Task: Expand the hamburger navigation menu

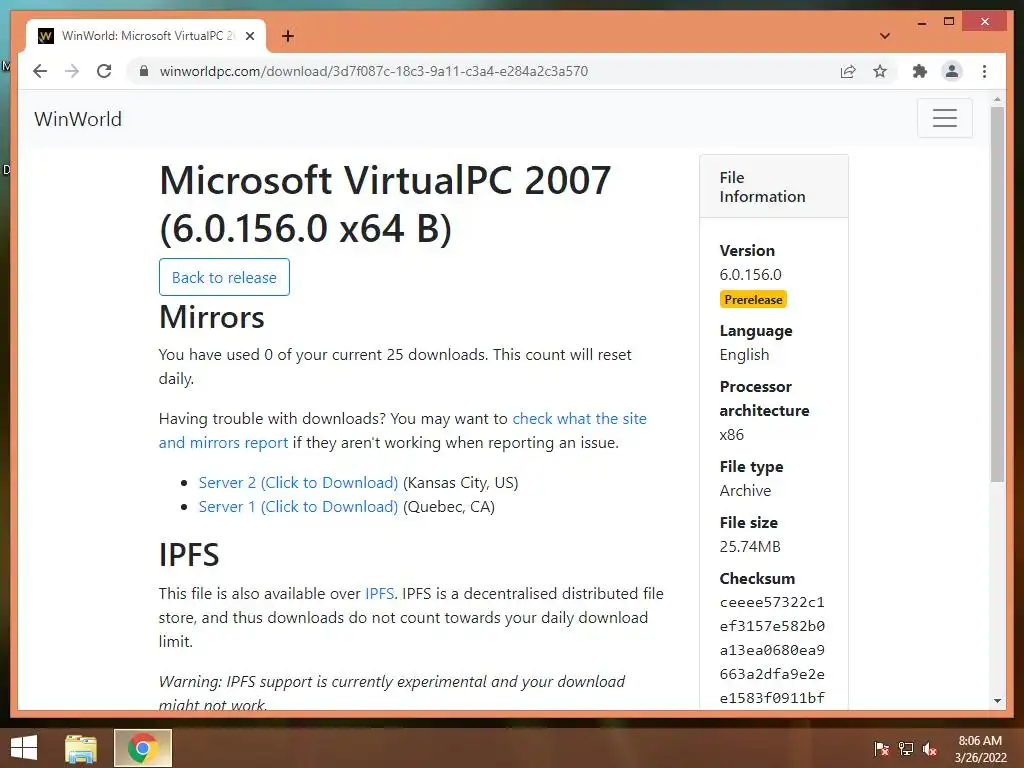Action: (944, 118)
